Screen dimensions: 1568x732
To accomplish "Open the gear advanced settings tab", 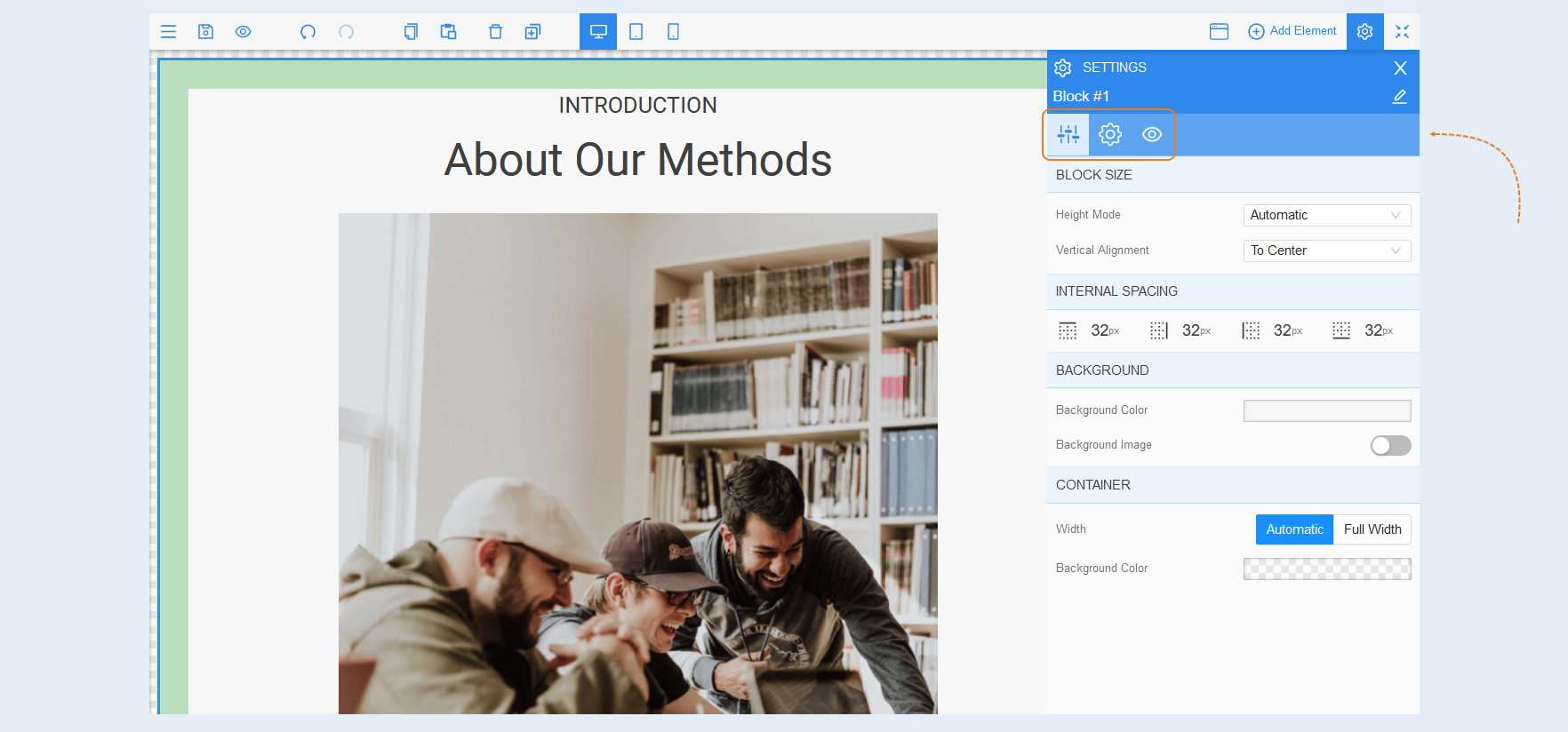I will point(1110,134).
